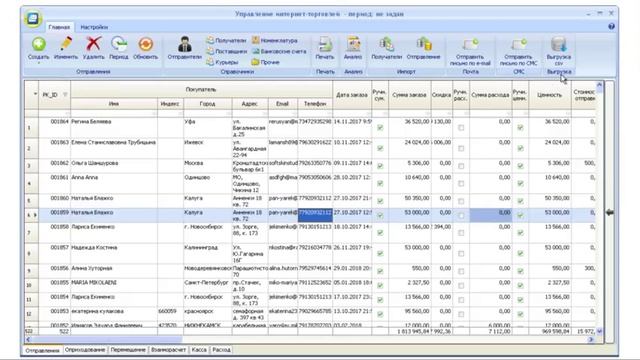640x360 pixels.
Task: Click the Выгрузка csv database icon
Action: click(559, 44)
